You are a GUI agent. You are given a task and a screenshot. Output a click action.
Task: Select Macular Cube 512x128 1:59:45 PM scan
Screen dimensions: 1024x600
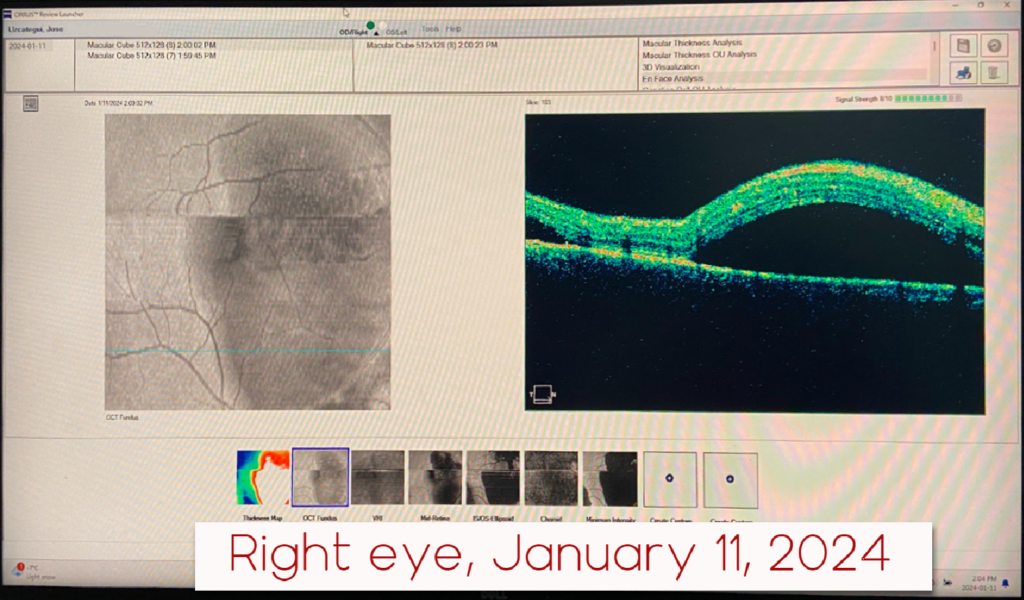[152, 56]
